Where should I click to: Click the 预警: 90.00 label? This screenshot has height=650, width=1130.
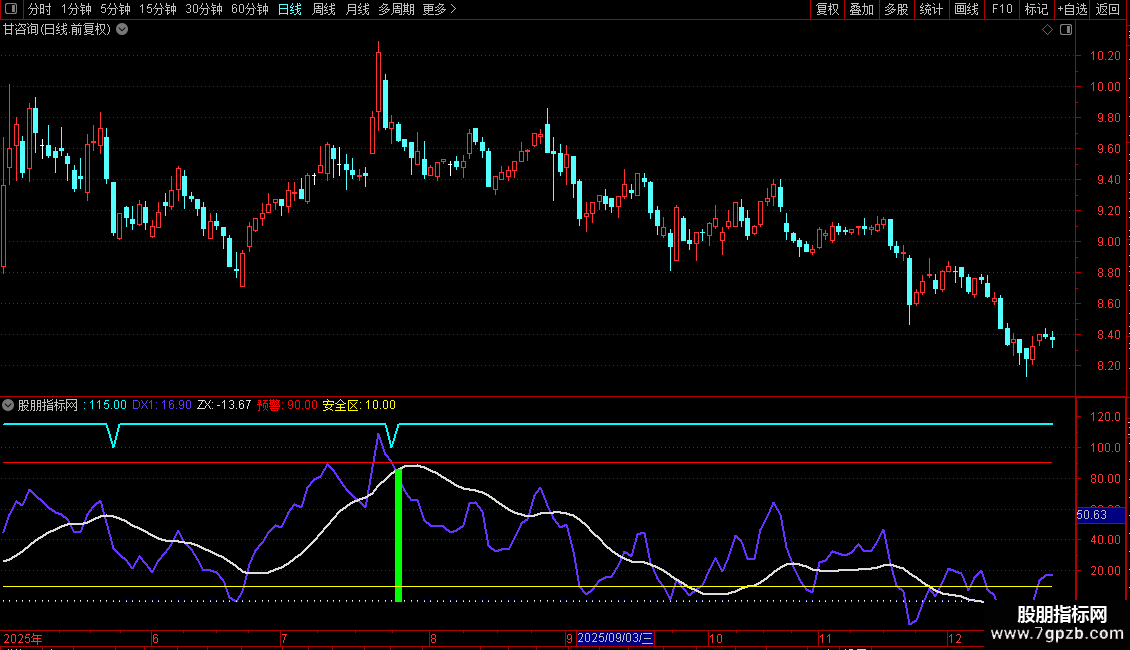pyautogui.click(x=287, y=405)
